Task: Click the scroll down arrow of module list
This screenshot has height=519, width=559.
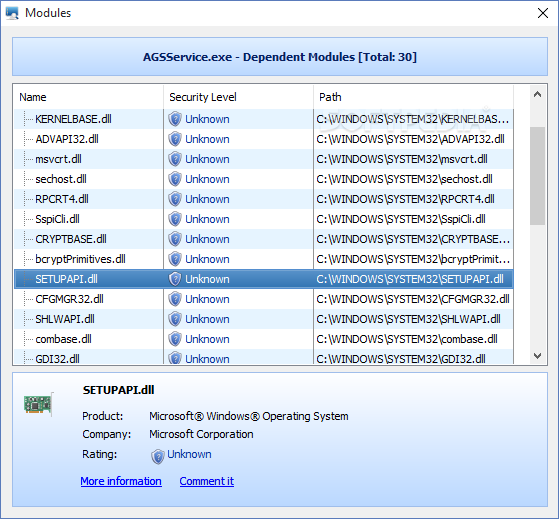Action: tap(538, 355)
